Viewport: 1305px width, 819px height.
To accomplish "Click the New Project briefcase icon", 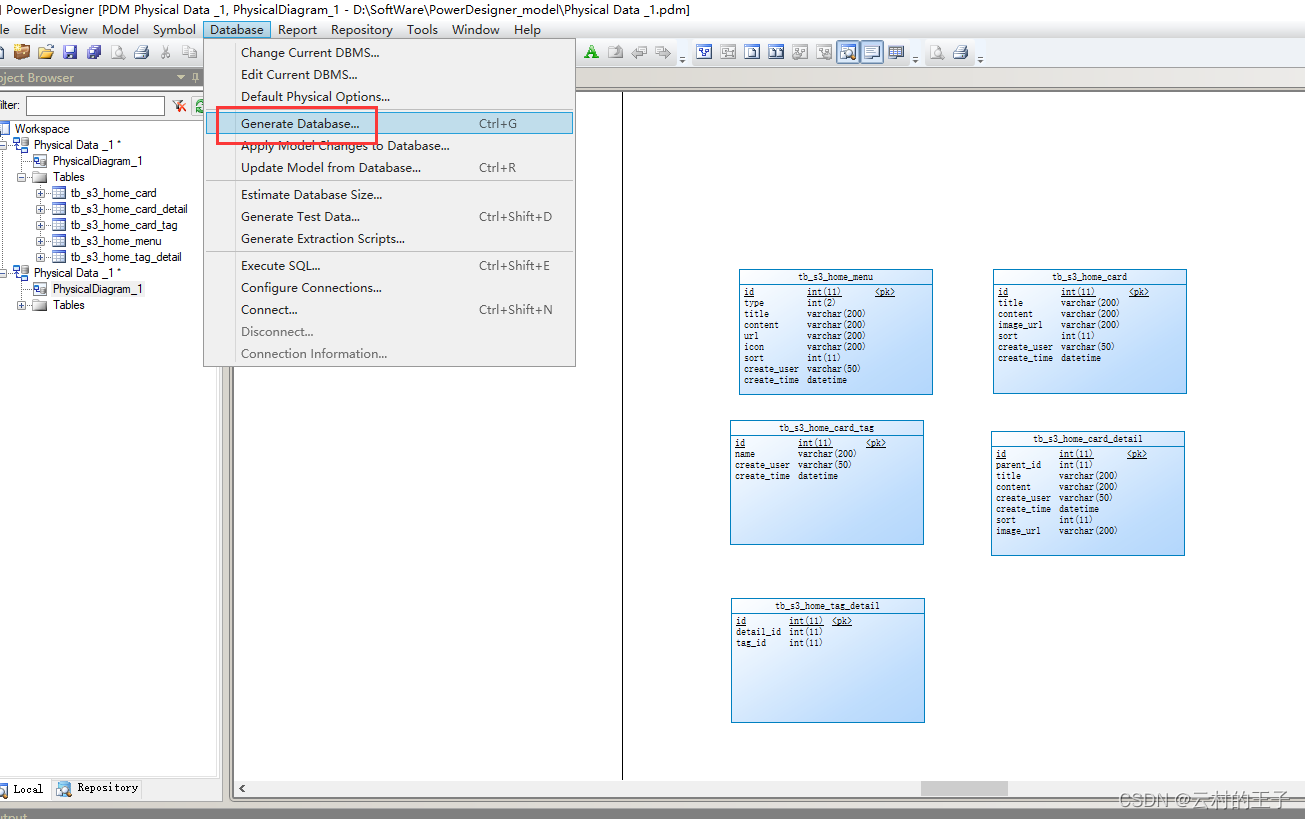I will tap(21, 52).
